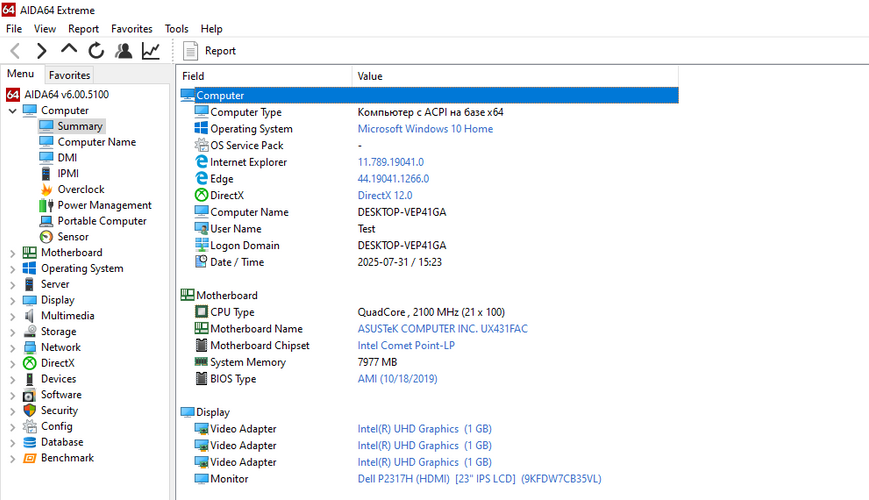
Task: Select the Date / Time row
Action: pos(430,262)
